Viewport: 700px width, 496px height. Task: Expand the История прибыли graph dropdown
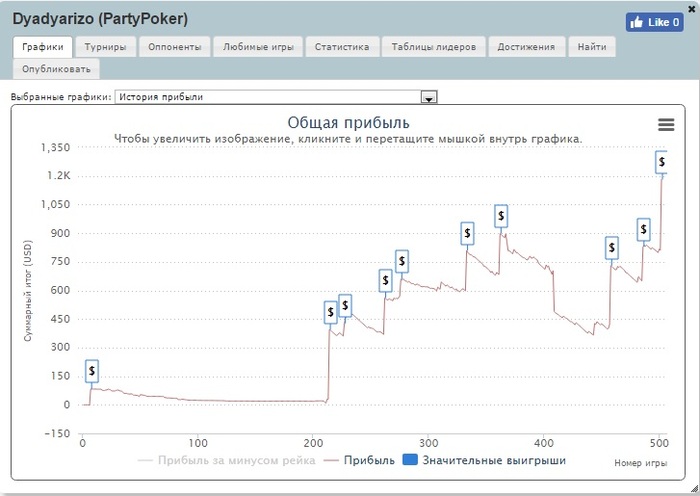click(x=276, y=97)
